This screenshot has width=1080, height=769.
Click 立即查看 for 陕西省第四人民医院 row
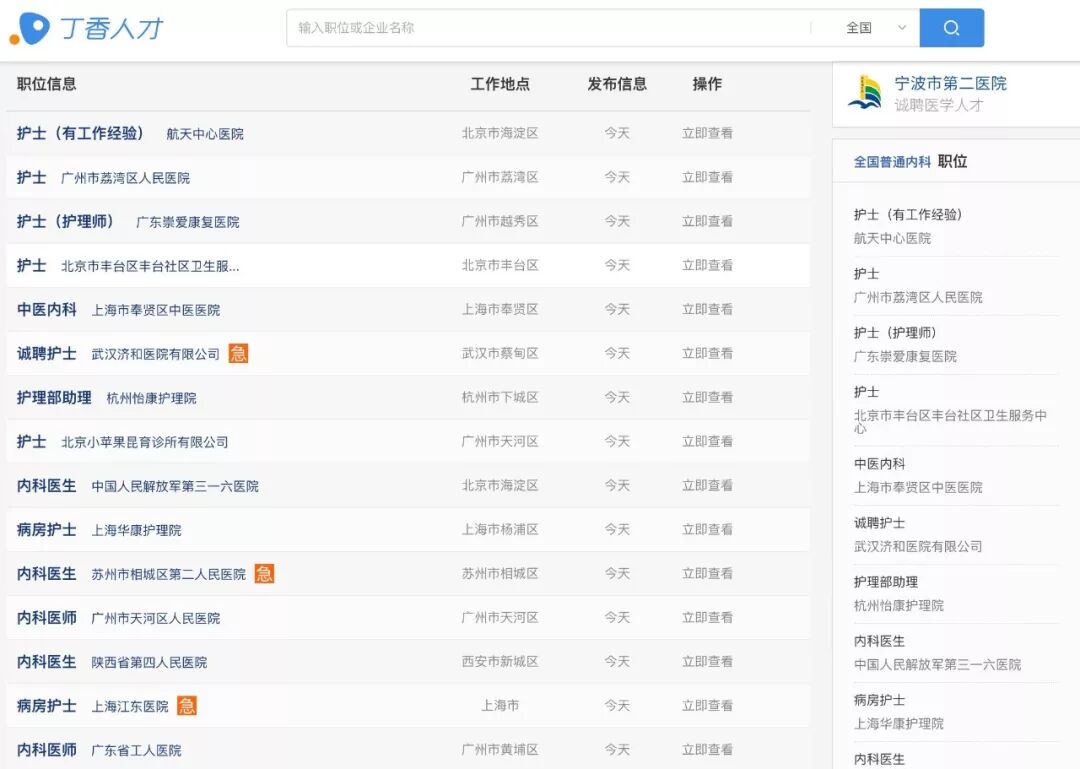tap(707, 662)
